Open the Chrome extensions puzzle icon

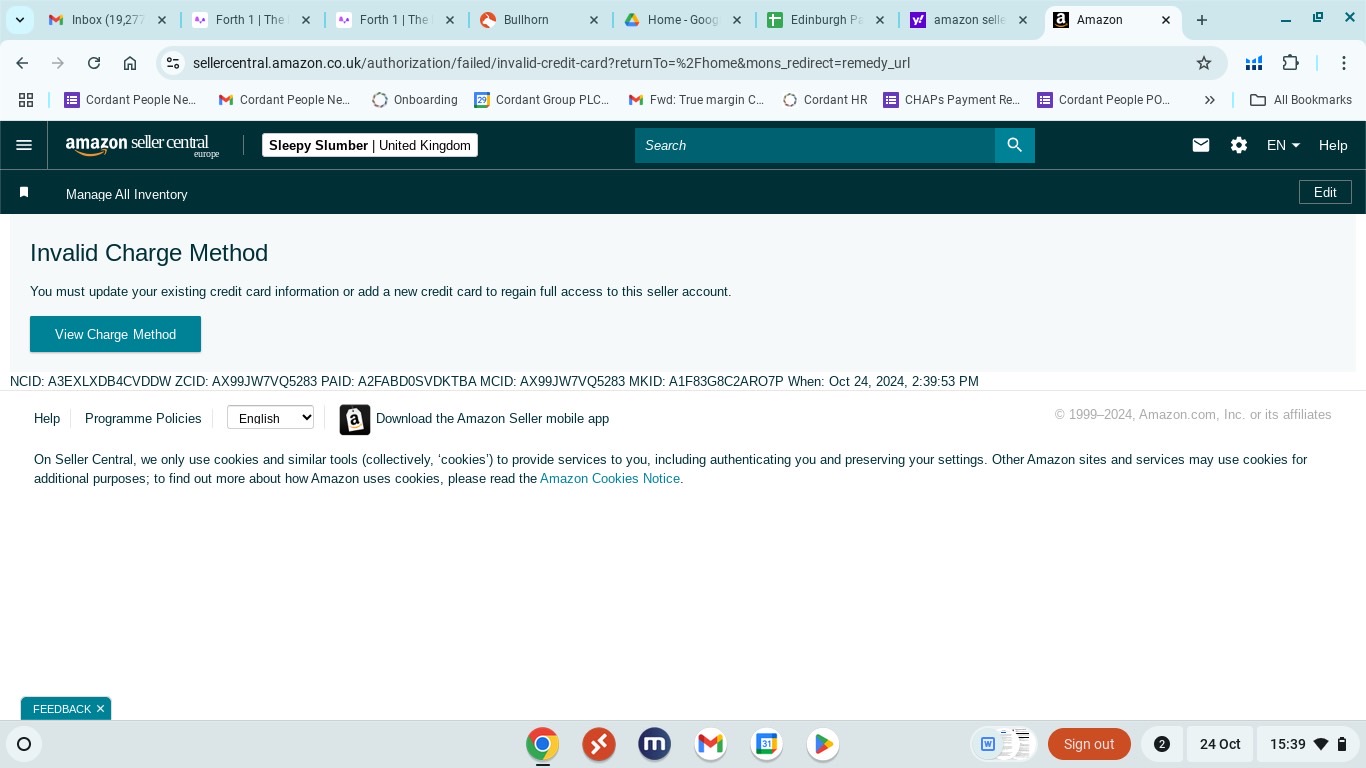tap(1291, 63)
